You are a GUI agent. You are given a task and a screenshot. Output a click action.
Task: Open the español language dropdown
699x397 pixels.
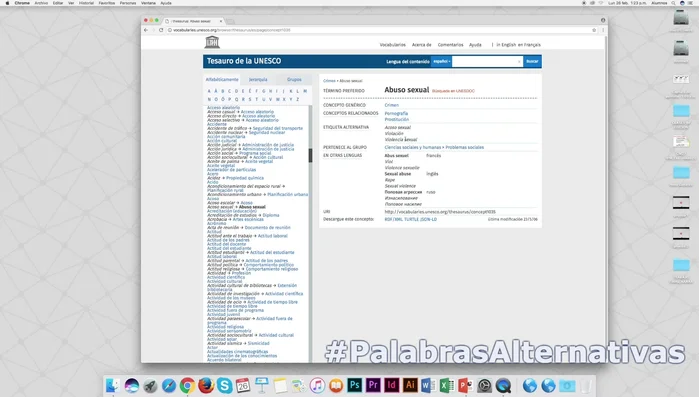pos(441,61)
